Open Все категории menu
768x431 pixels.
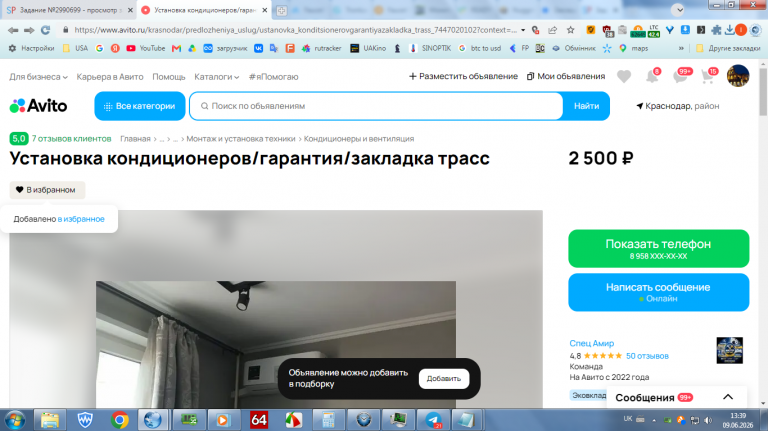point(140,106)
